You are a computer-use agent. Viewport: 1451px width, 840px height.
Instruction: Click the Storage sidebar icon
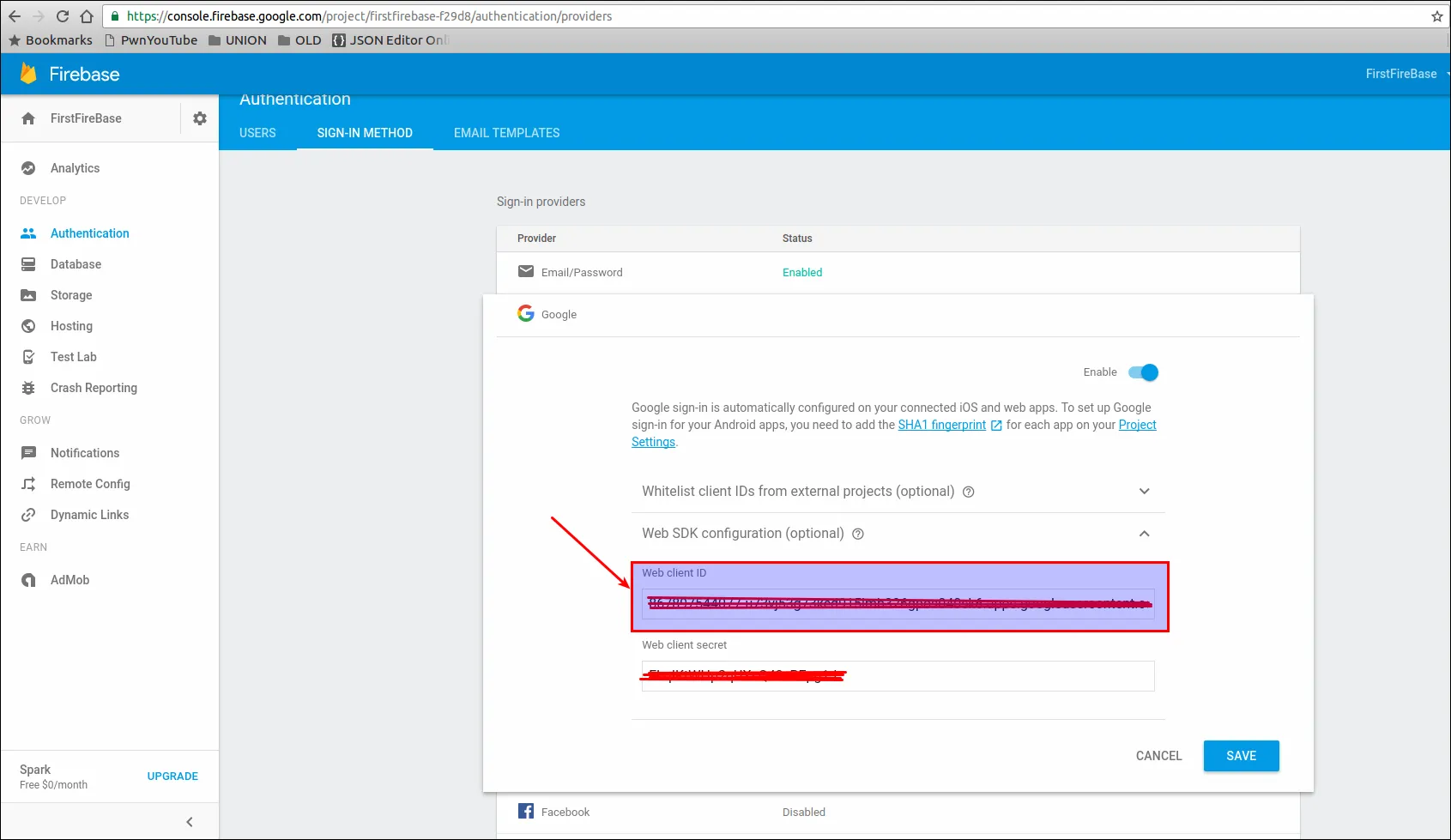(x=28, y=295)
